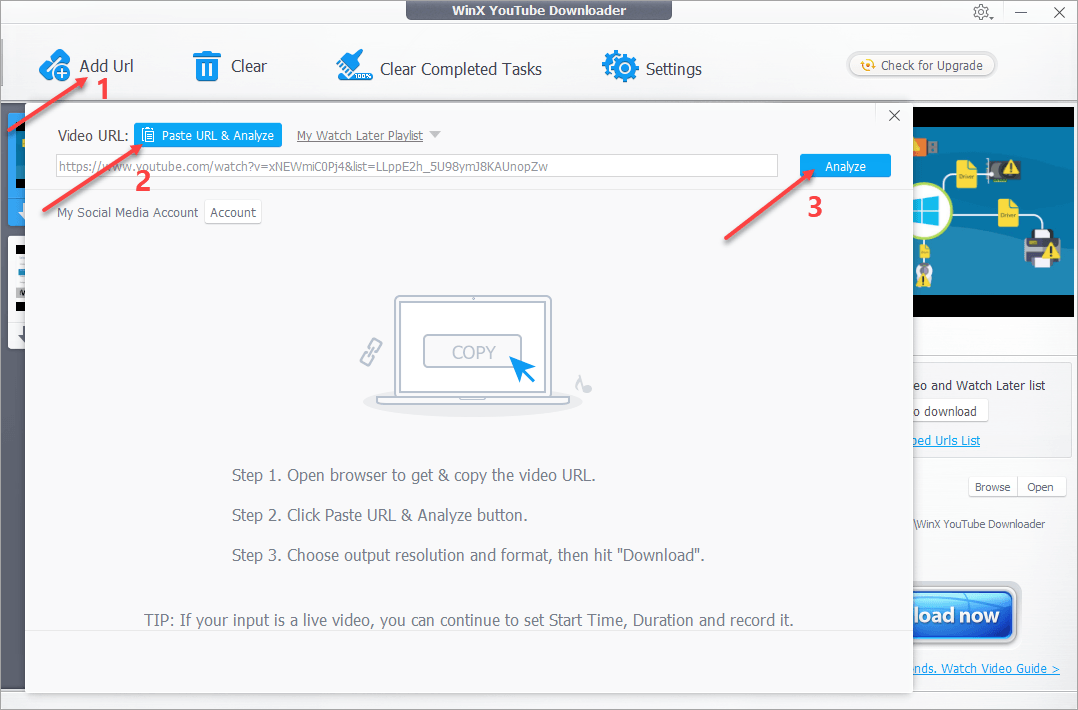Click the 'Step 3. Choose output resolution' text
The image size is (1078, 710).
pos(468,555)
